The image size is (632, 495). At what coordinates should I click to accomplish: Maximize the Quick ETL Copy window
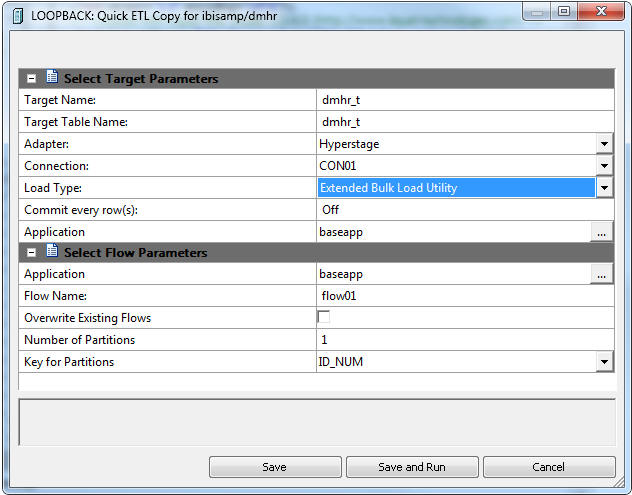563,11
